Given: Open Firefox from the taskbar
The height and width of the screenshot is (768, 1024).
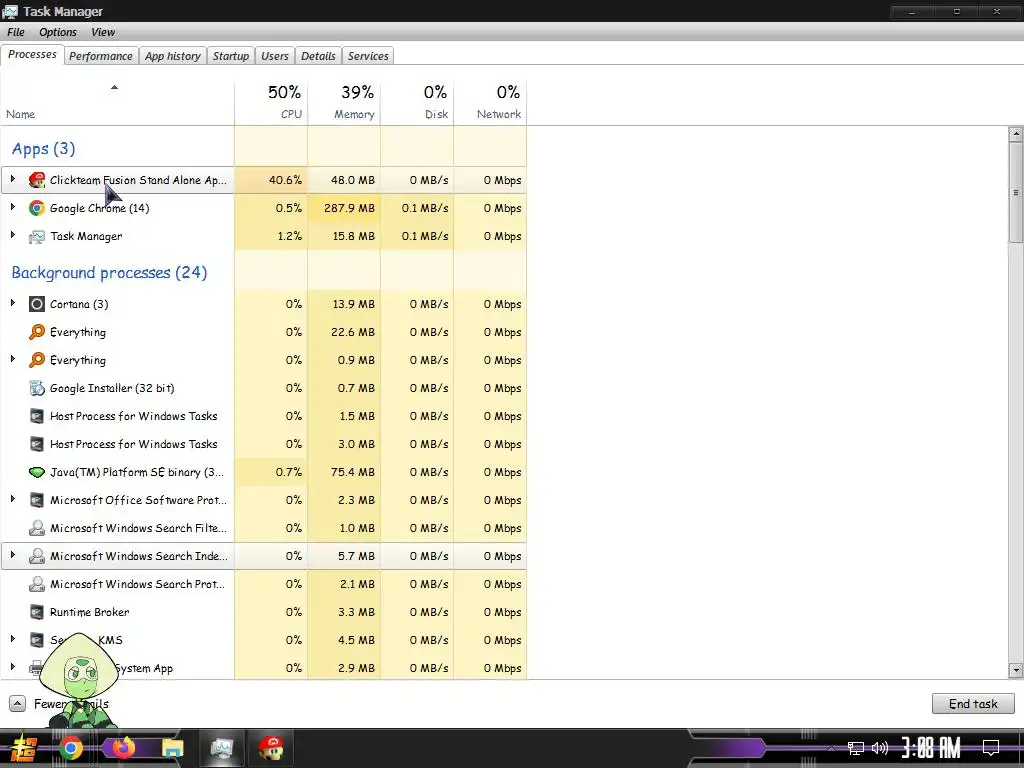Looking at the screenshot, I should tap(124, 748).
